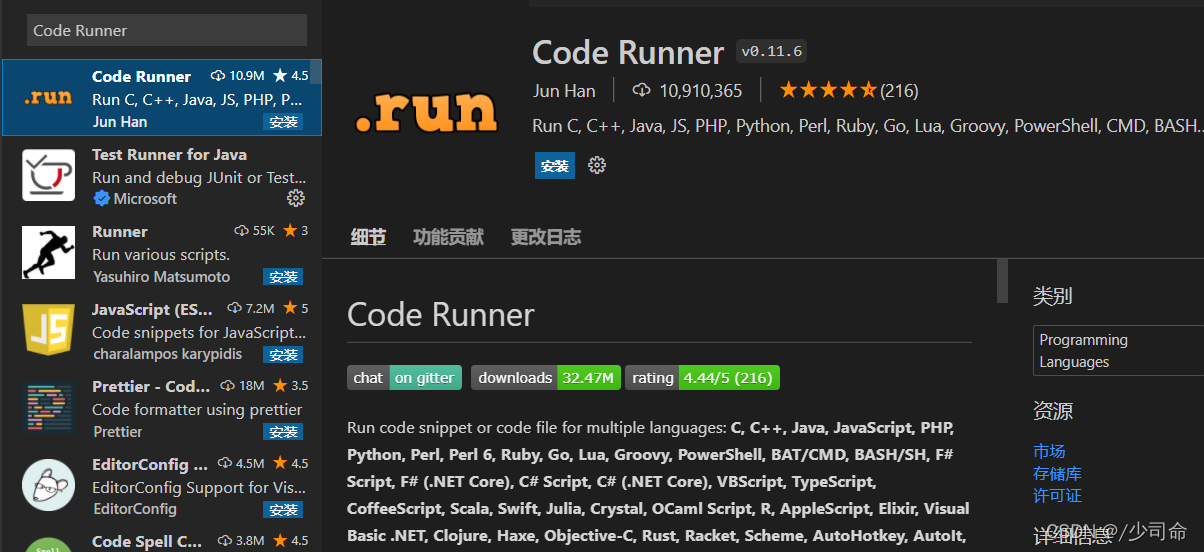Viewport: 1204px width, 552px height.
Task: Click the Runner running man icon
Action: coord(48,252)
